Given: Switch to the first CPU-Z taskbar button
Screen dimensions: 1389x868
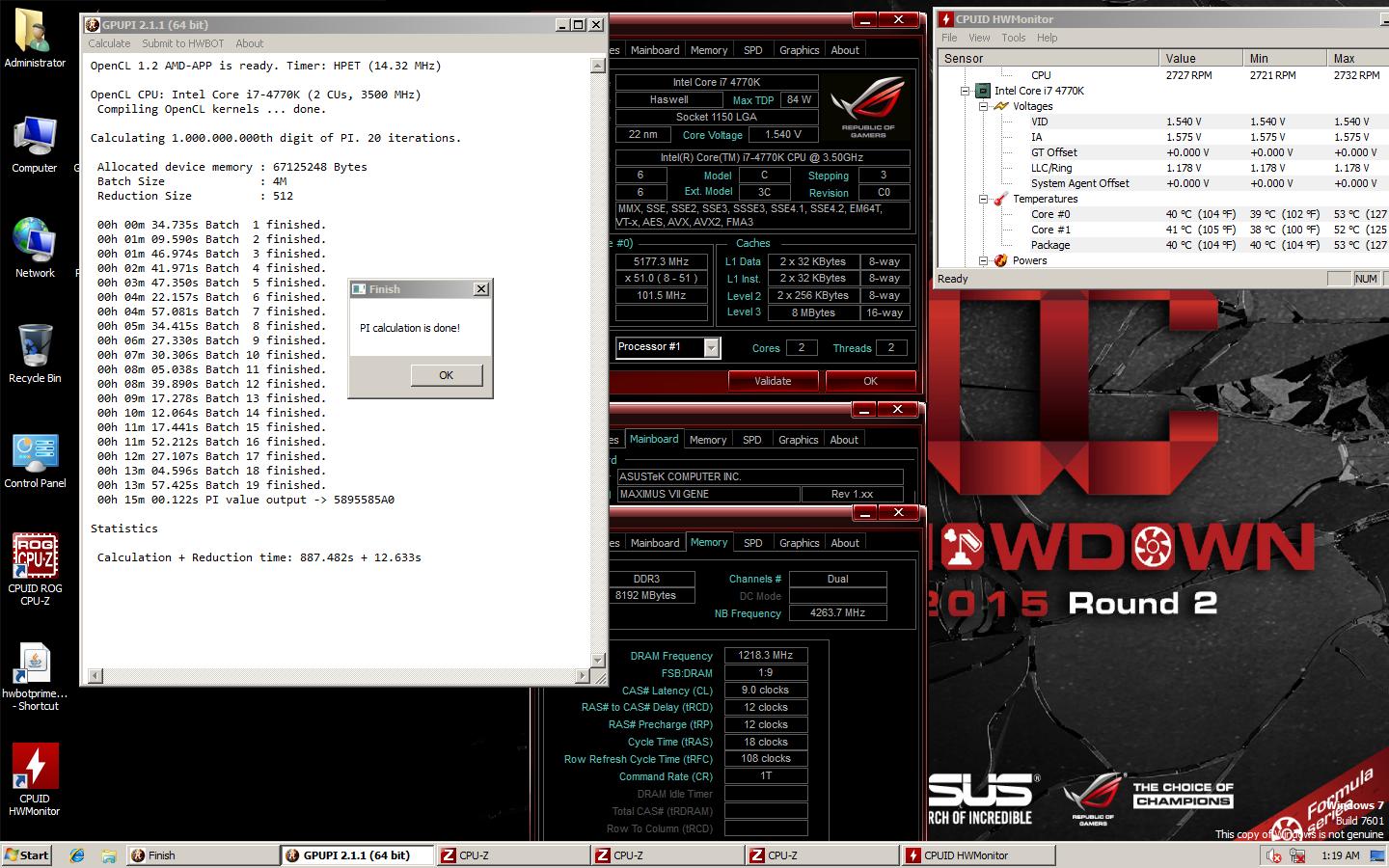Looking at the screenshot, I should tap(511, 855).
